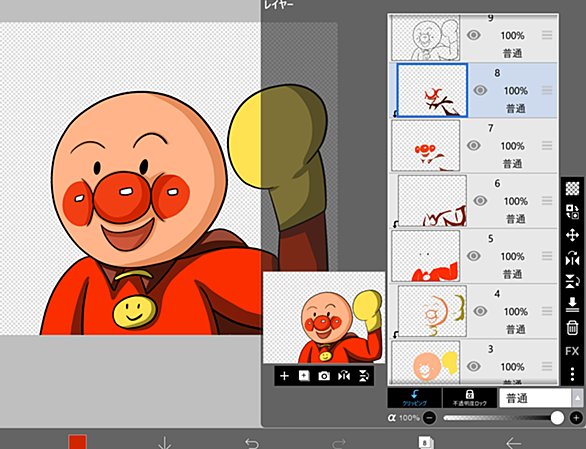Screen dimensions: 586x449
Task: Merge layer down arrow icon
Action: tap(572, 305)
